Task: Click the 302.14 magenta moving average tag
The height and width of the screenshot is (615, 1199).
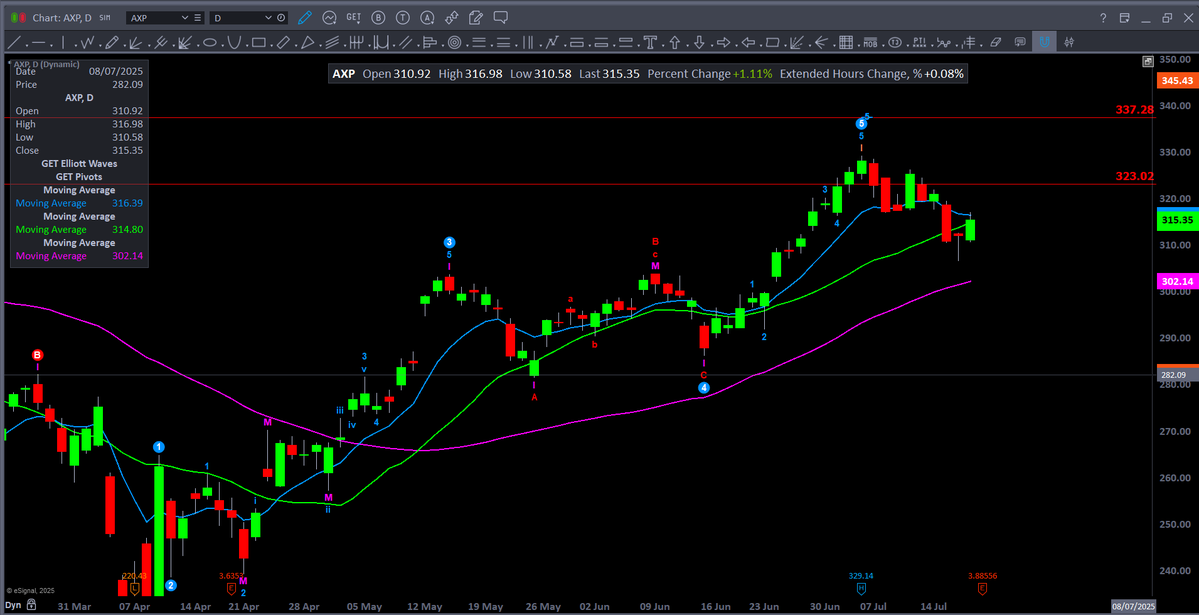Action: pyautogui.click(x=1178, y=281)
